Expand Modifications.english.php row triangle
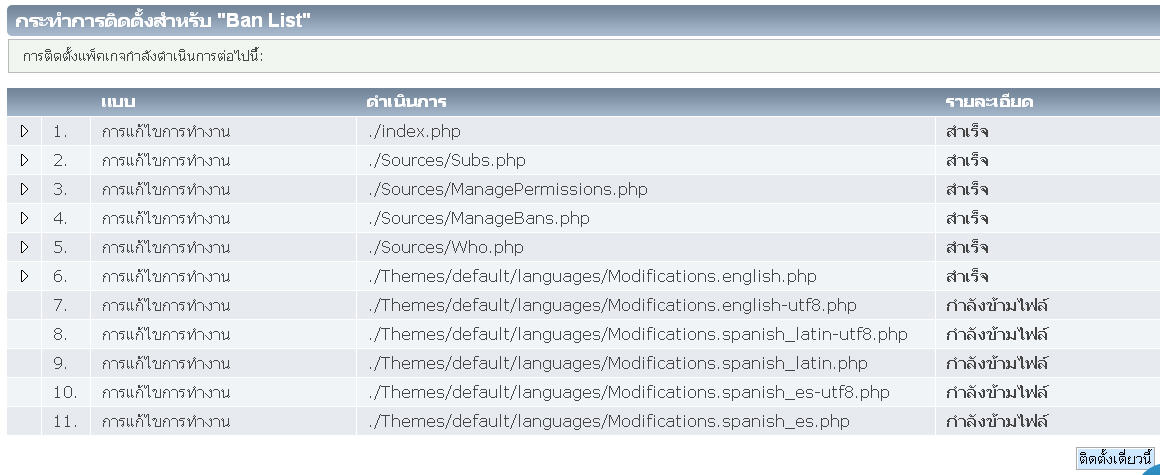Image resolution: width=1160 pixels, height=475 pixels. click(x=24, y=276)
